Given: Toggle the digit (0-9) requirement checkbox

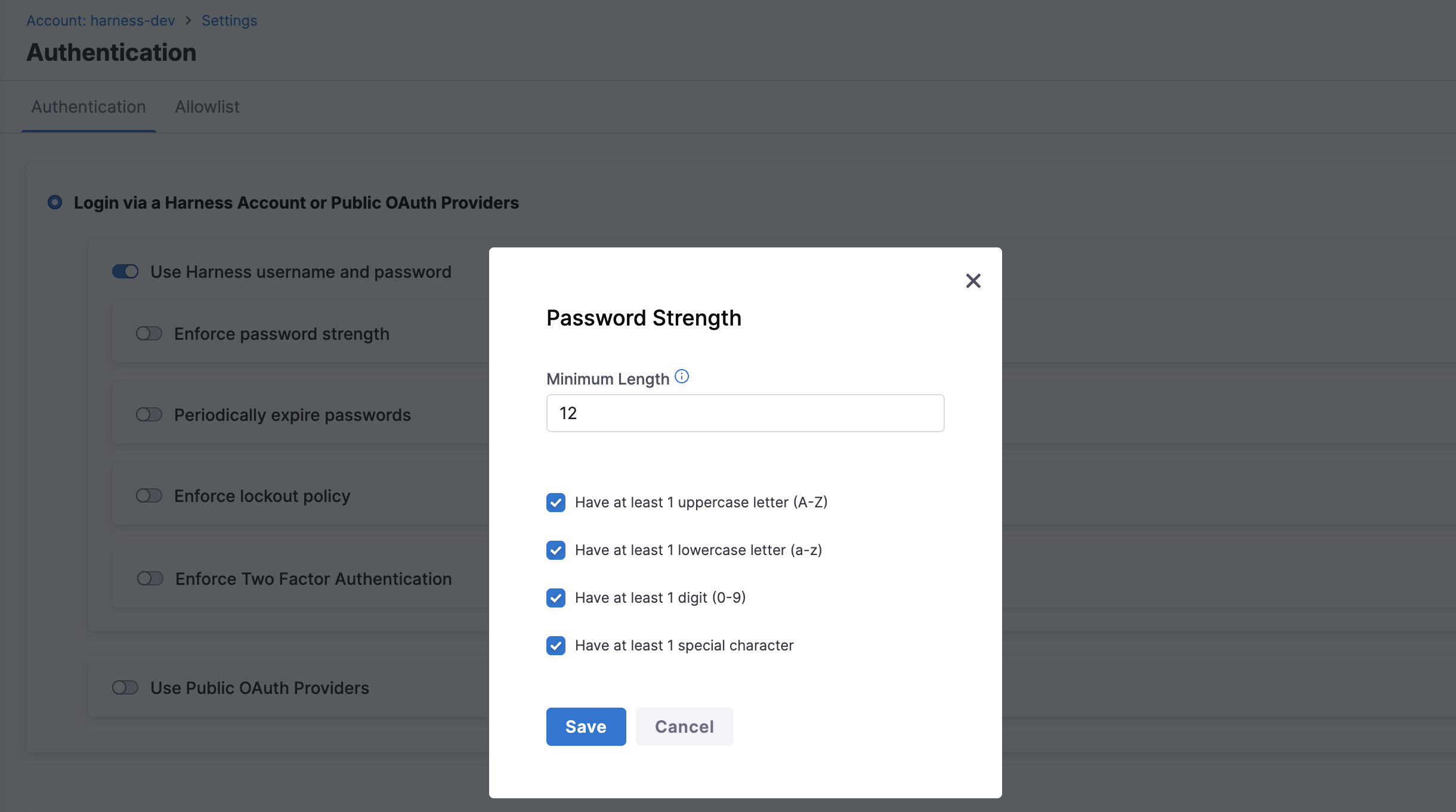Looking at the screenshot, I should [x=556, y=598].
